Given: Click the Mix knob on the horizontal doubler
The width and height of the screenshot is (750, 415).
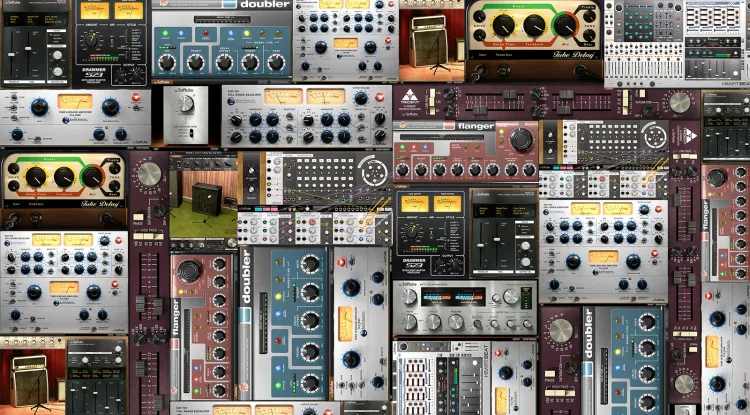Looking at the screenshot, I should (166, 63).
